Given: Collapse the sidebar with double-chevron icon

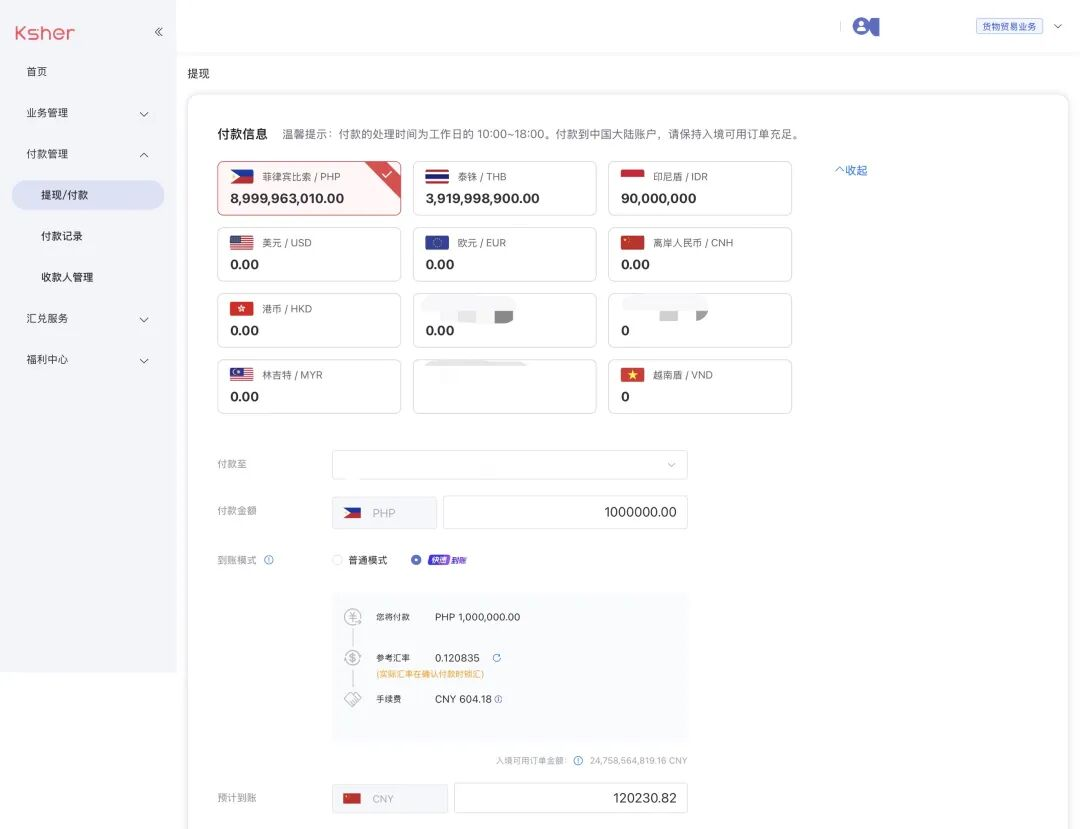Looking at the screenshot, I should coord(158,32).
